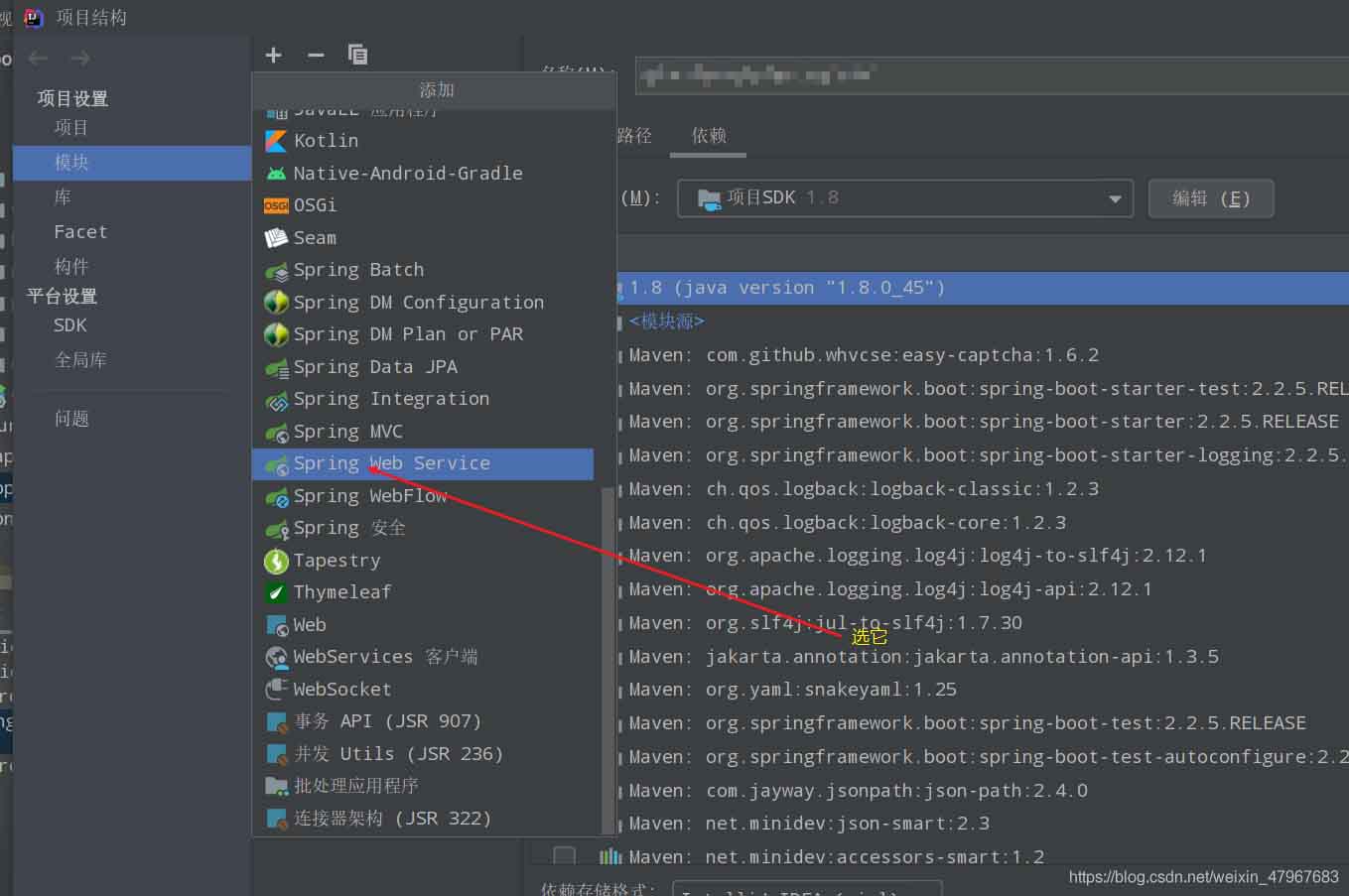This screenshot has width=1349, height=896.
Task: Select the Seam icon entry
Action: (276, 238)
